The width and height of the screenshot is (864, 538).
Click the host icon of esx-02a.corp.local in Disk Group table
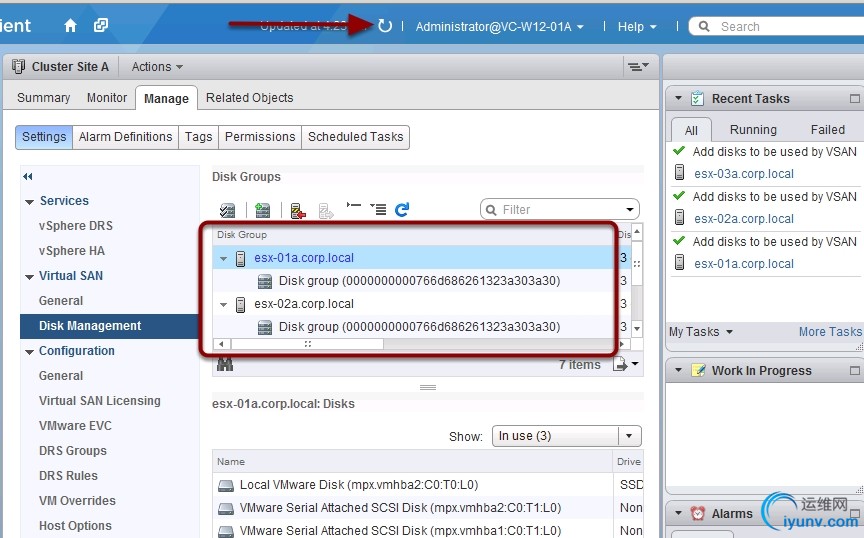tap(240, 304)
